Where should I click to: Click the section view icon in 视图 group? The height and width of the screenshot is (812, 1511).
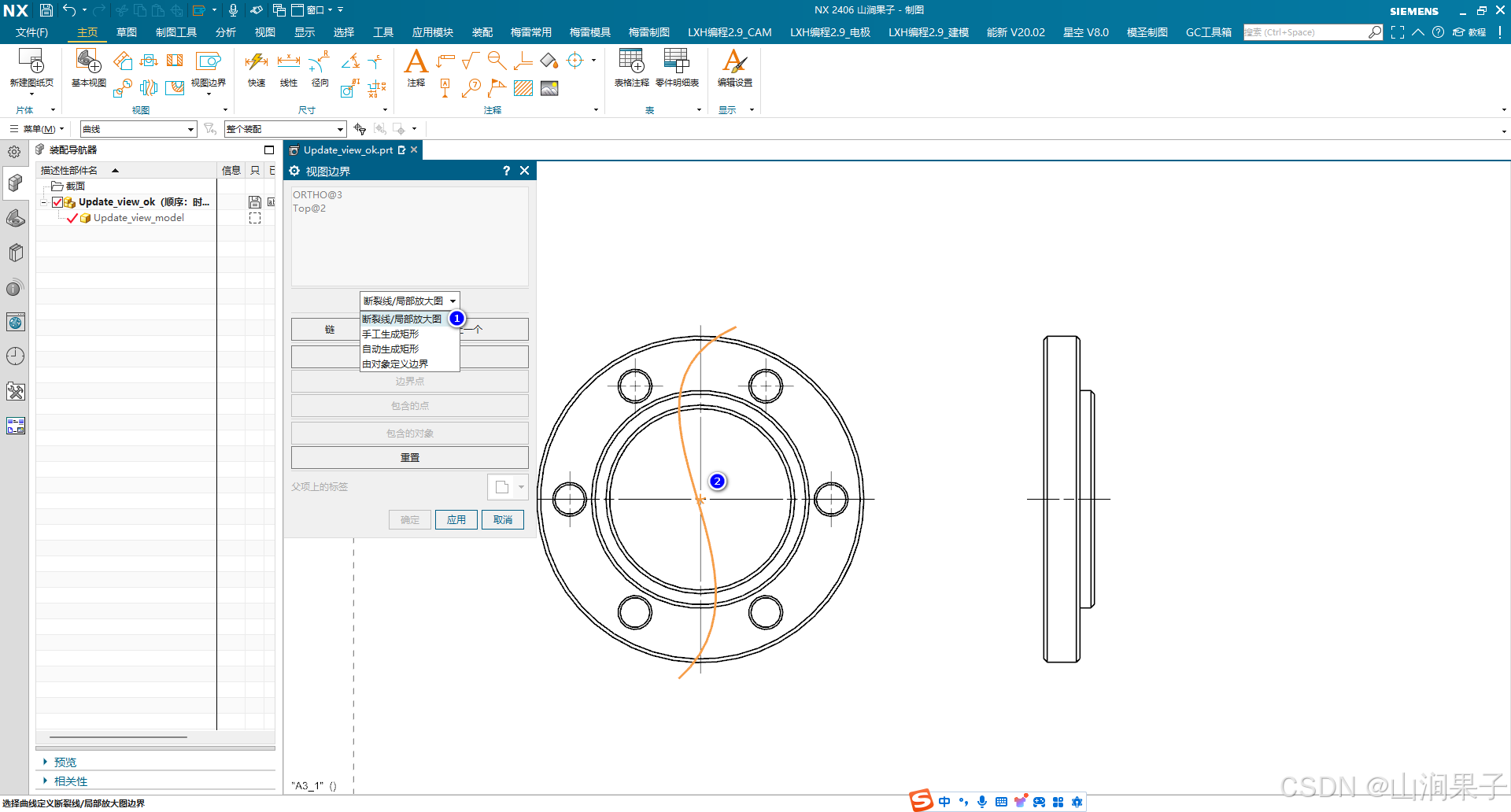tap(175, 61)
